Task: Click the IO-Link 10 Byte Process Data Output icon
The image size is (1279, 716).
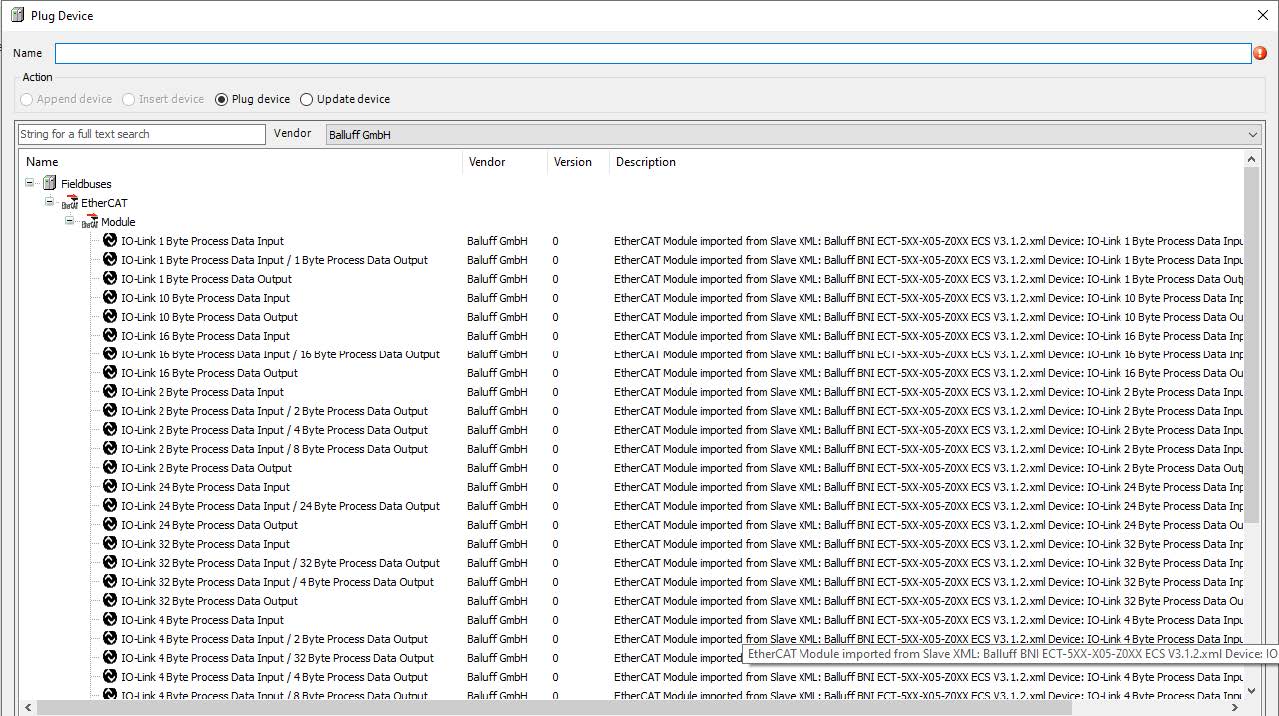Action: coord(110,317)
